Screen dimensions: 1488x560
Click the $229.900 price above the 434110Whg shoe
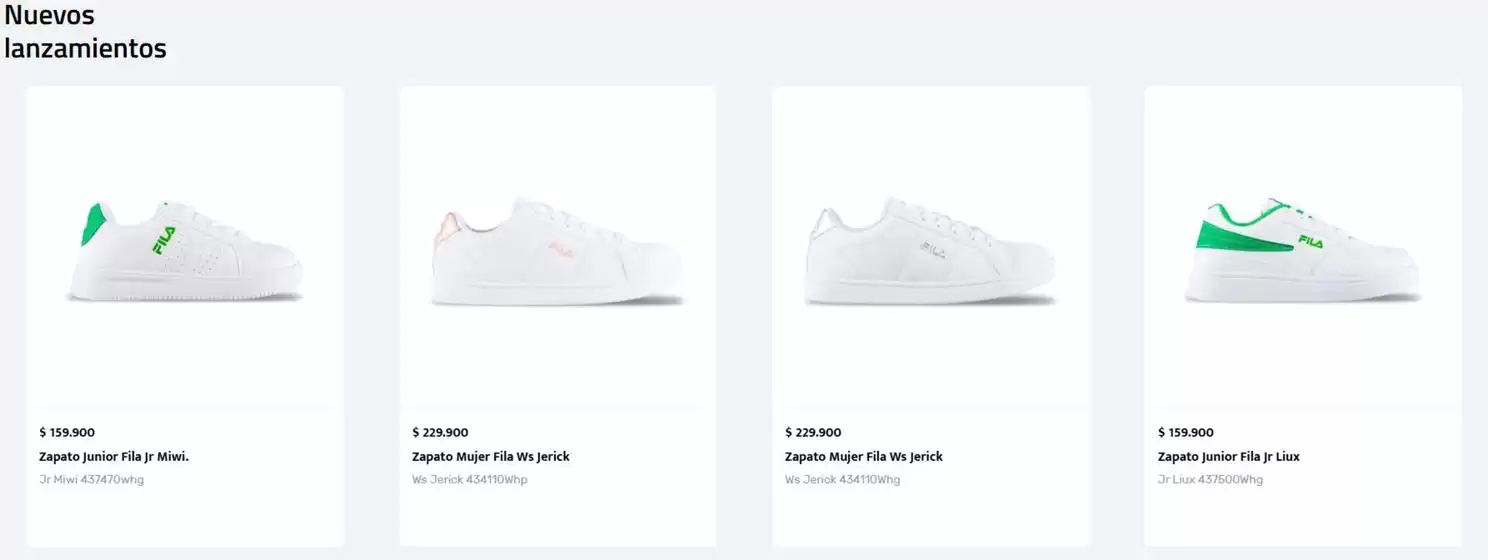coord(813,433)
